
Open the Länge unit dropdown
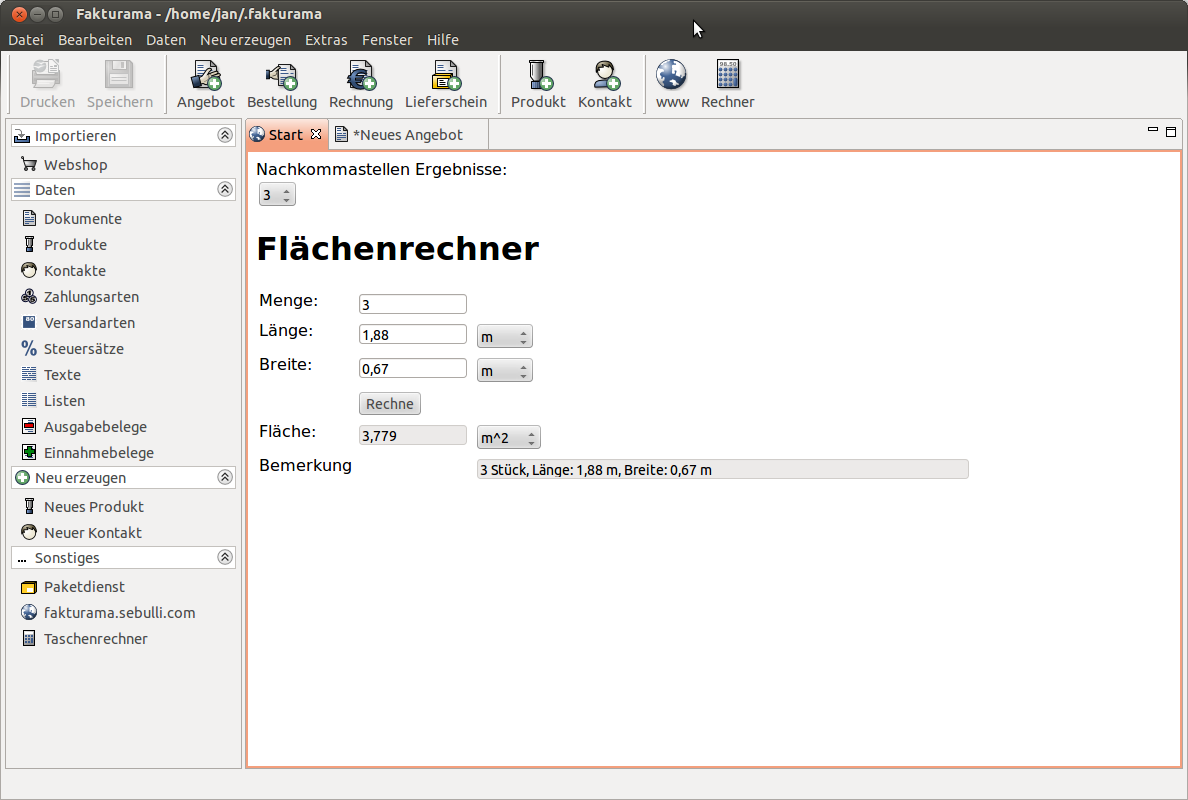(x=505, y=336)
